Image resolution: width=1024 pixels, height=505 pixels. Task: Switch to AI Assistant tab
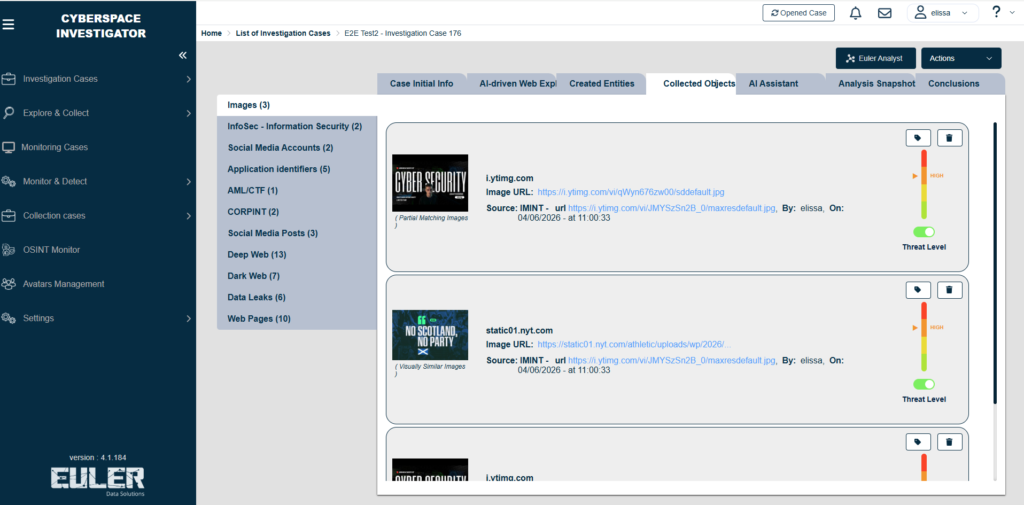(x=781, y=84)
